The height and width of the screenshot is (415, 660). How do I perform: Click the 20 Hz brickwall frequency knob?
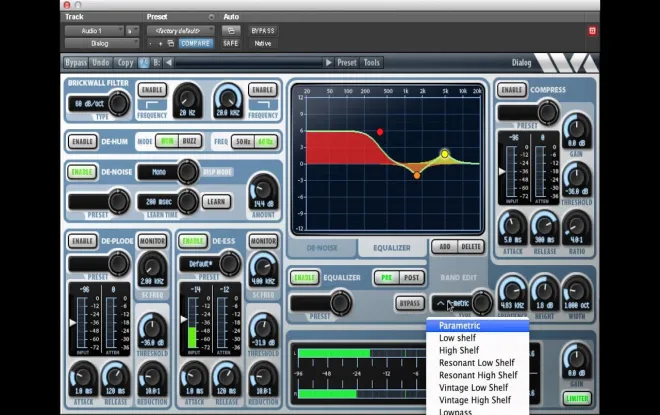187,100
